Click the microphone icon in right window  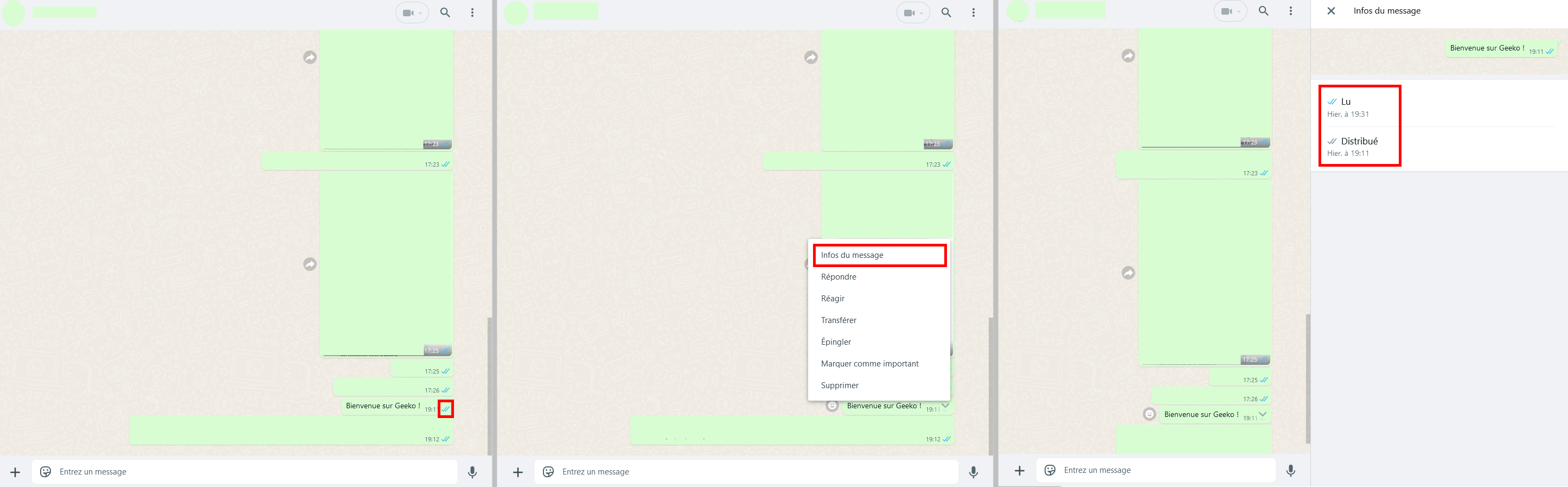click(x=1290, y=470)
